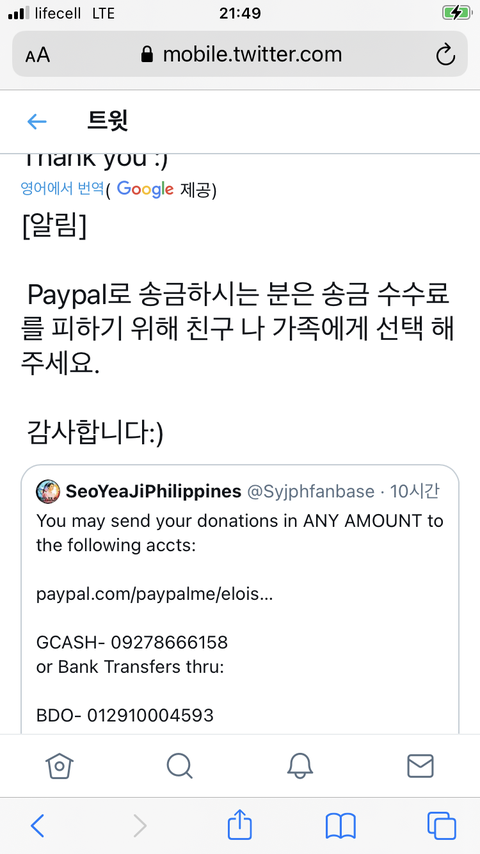The height and width of the screenshot is (854, 480).
Task: Open the AA reader text size menu
Action: [x=38, y=55]
